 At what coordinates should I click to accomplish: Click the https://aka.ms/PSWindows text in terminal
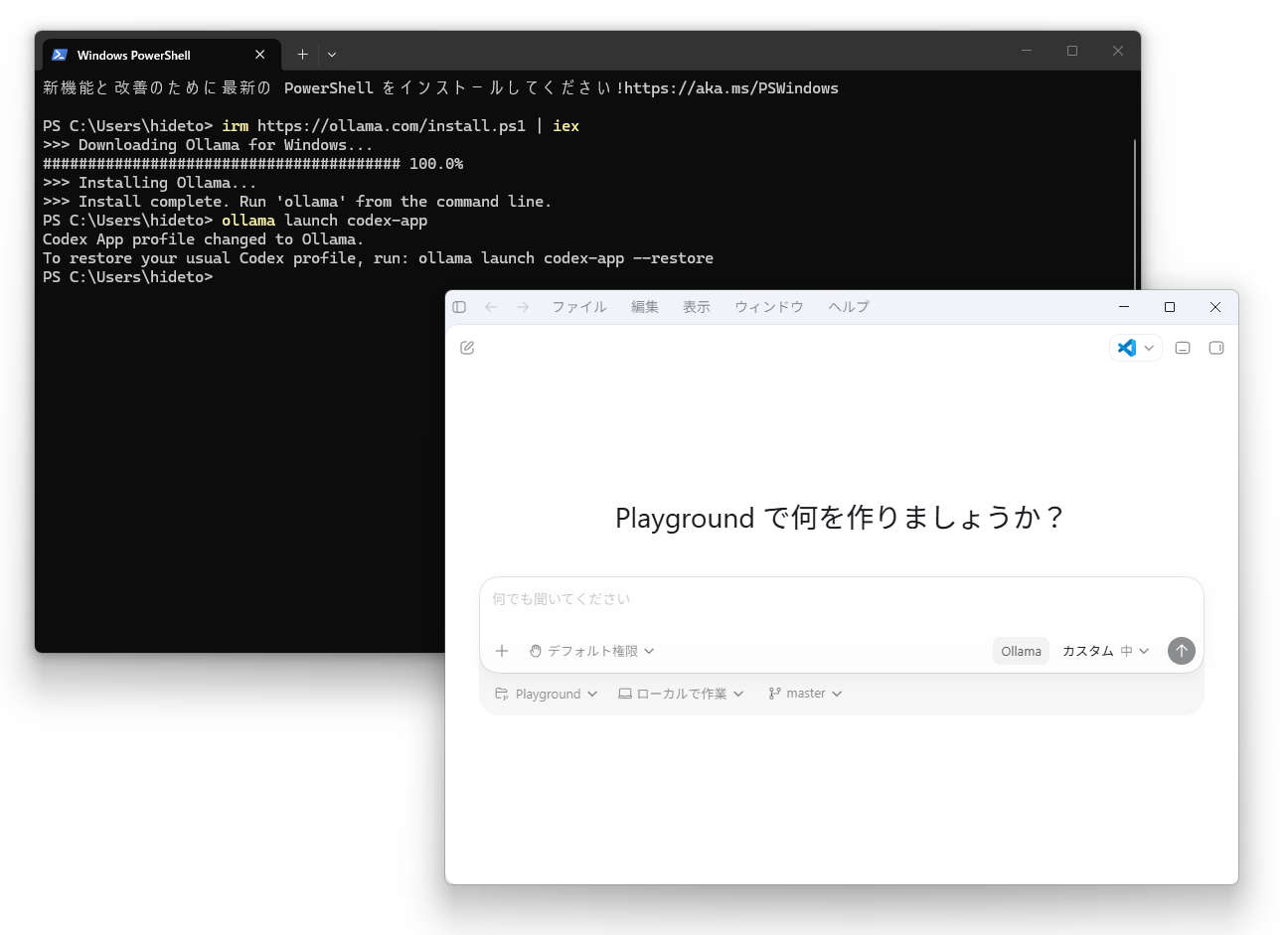731,88
